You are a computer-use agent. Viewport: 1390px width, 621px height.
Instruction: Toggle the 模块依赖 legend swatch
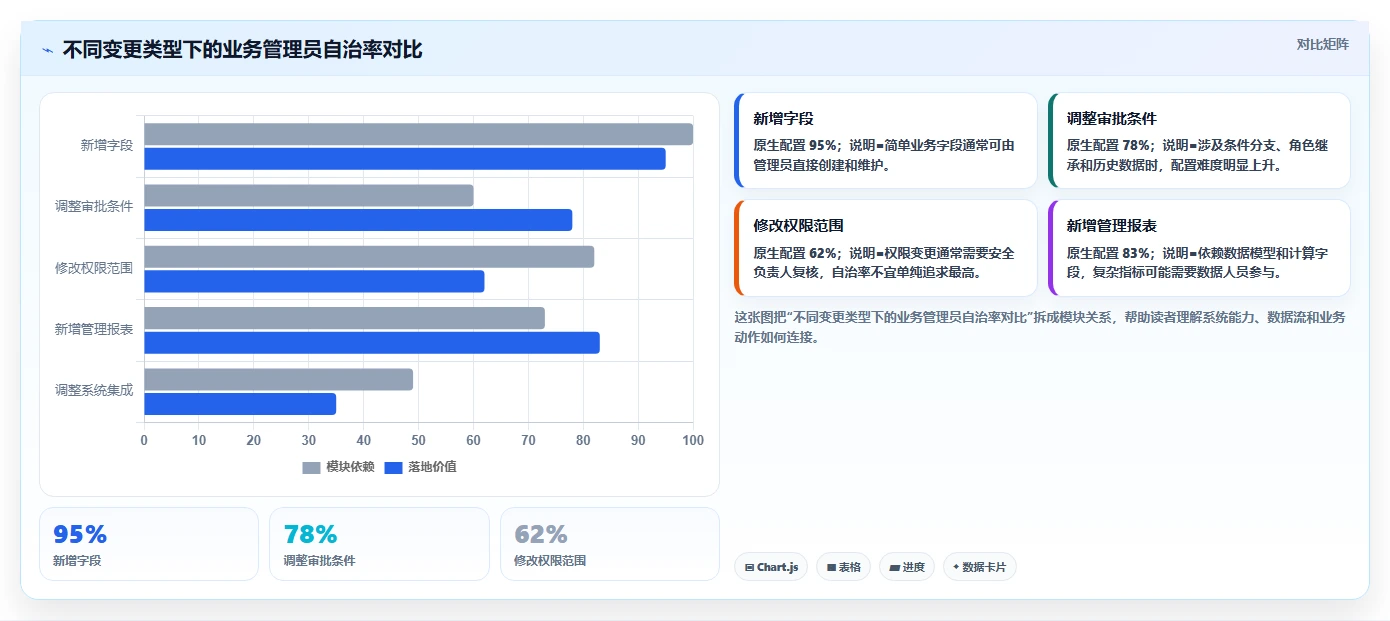pos(311,467)
